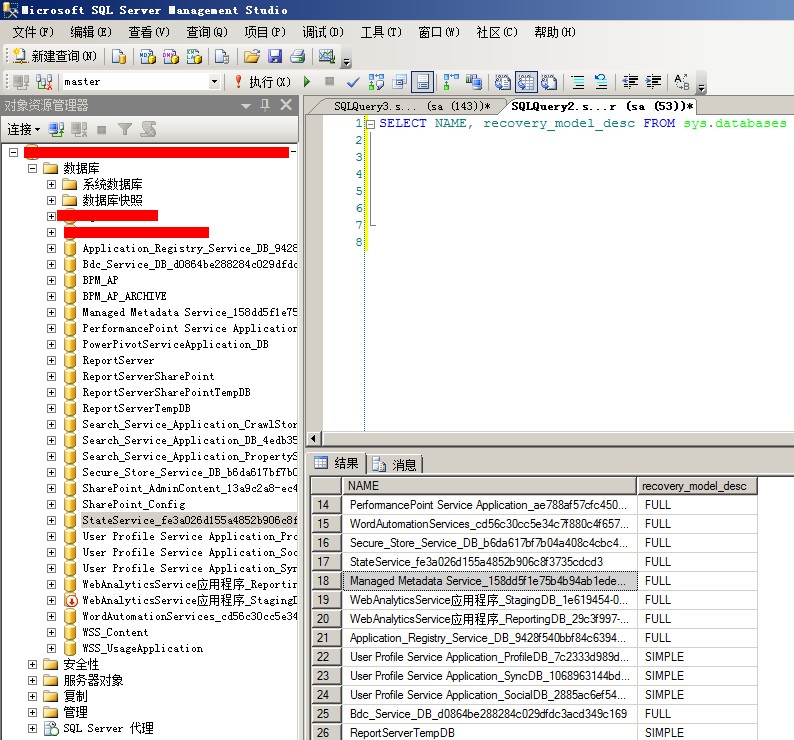Collapse the Databases (数据库) folder
The width and height of the screenshot is (794, 740).
click(x=32, y=168)
